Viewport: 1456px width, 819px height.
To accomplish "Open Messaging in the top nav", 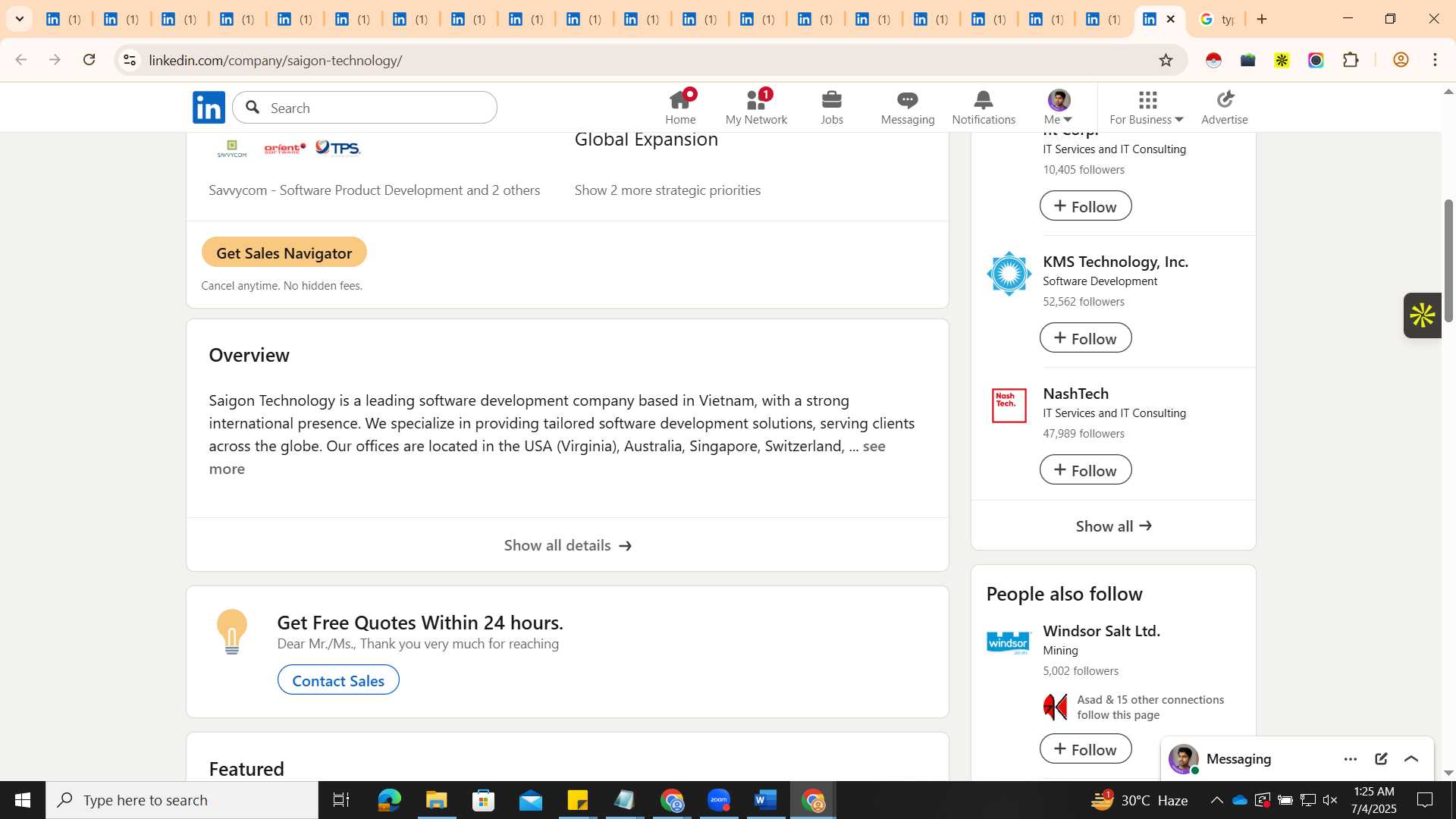I will point(908,108).
